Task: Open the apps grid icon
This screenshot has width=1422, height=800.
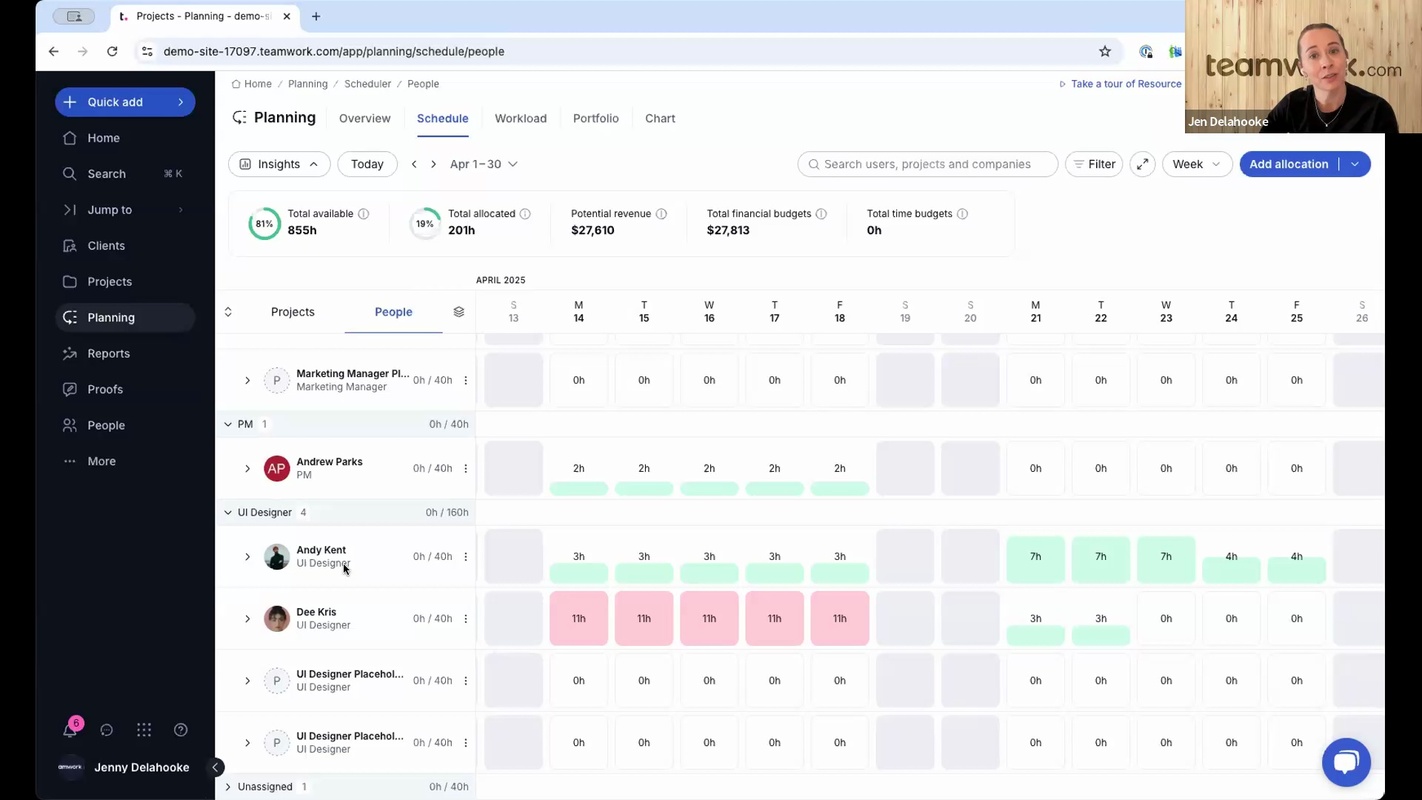Action: [x=144, y=730]
